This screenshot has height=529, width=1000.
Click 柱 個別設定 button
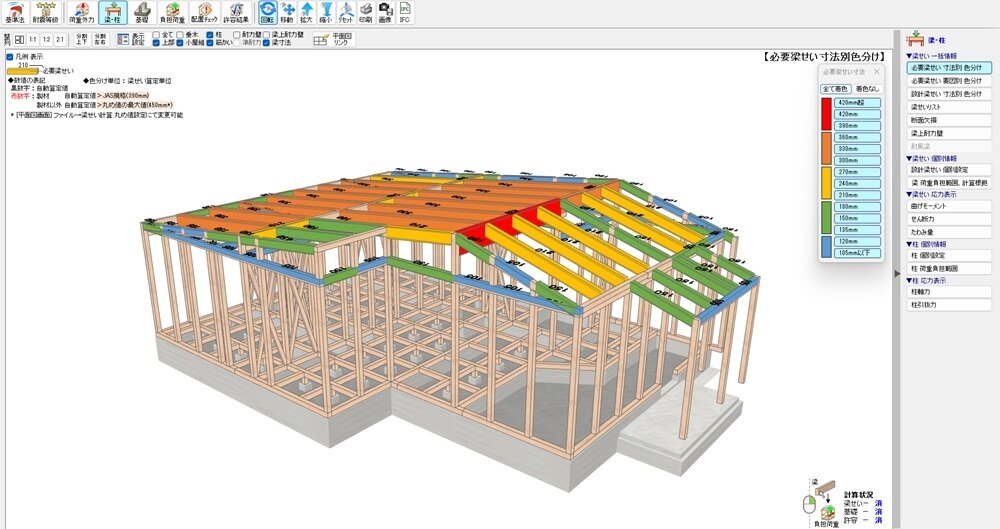949,255
